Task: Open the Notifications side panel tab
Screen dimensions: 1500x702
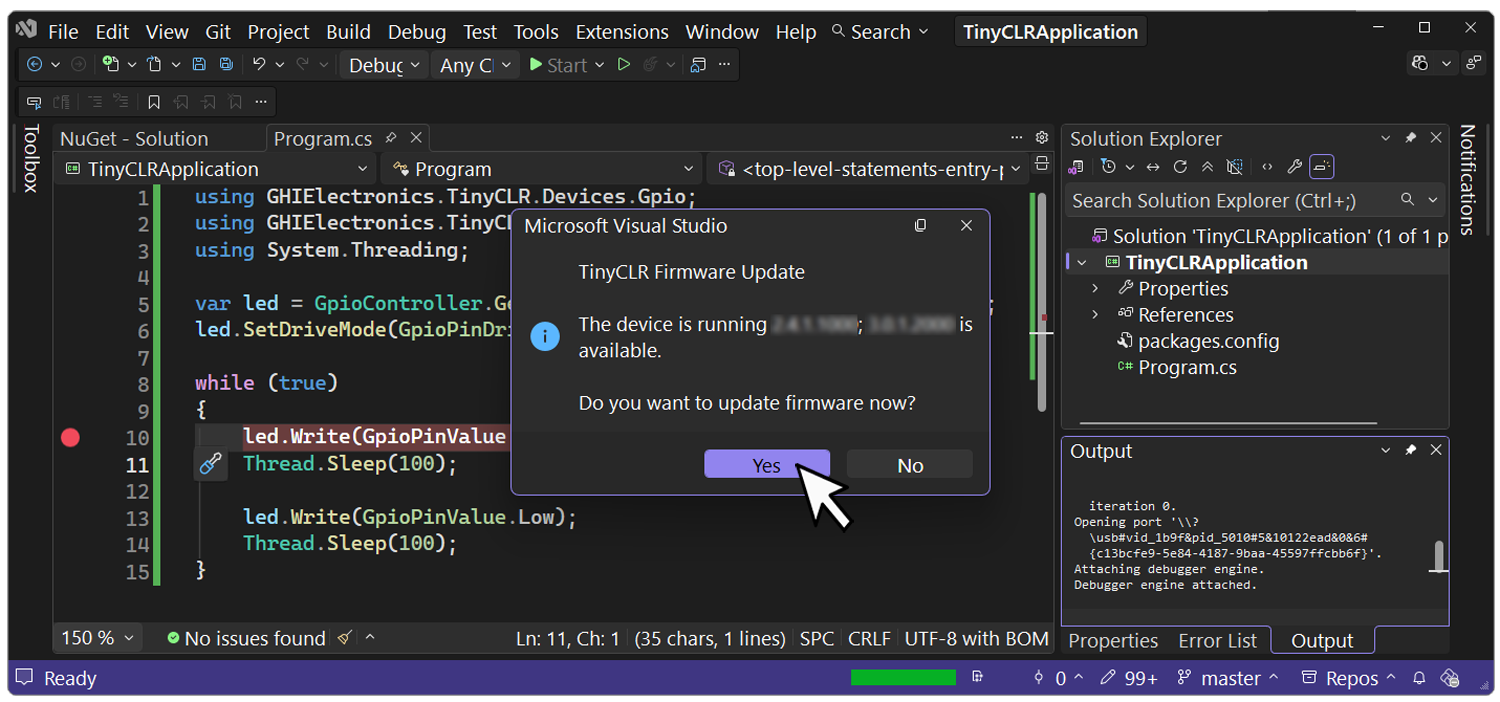Action: pyautogui.click(x=1467, y=180)
